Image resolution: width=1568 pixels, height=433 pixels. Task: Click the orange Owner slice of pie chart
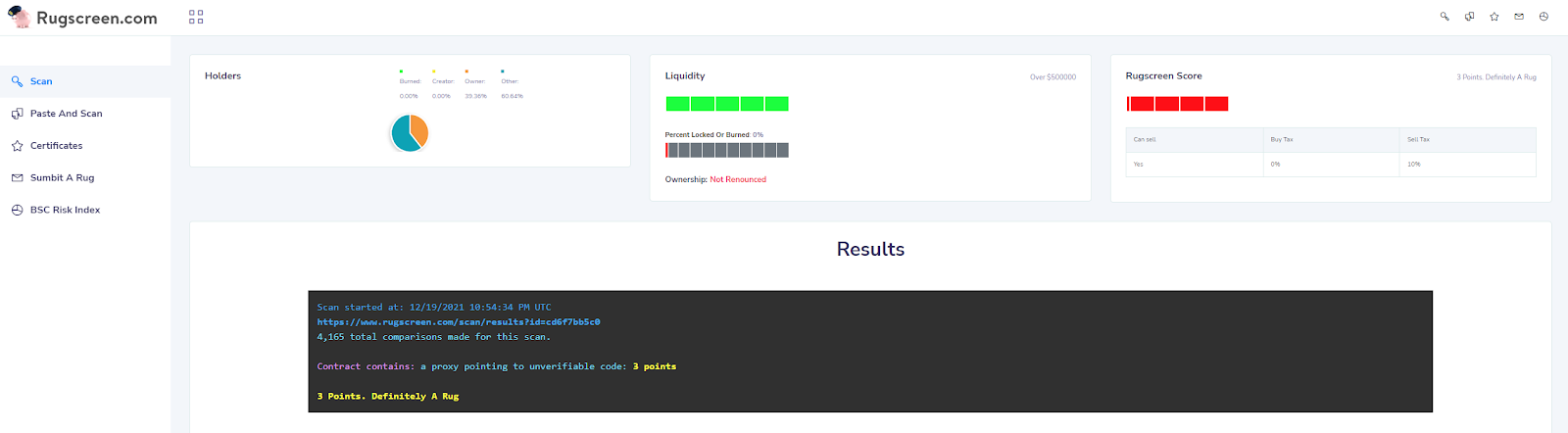click(419, 128)
